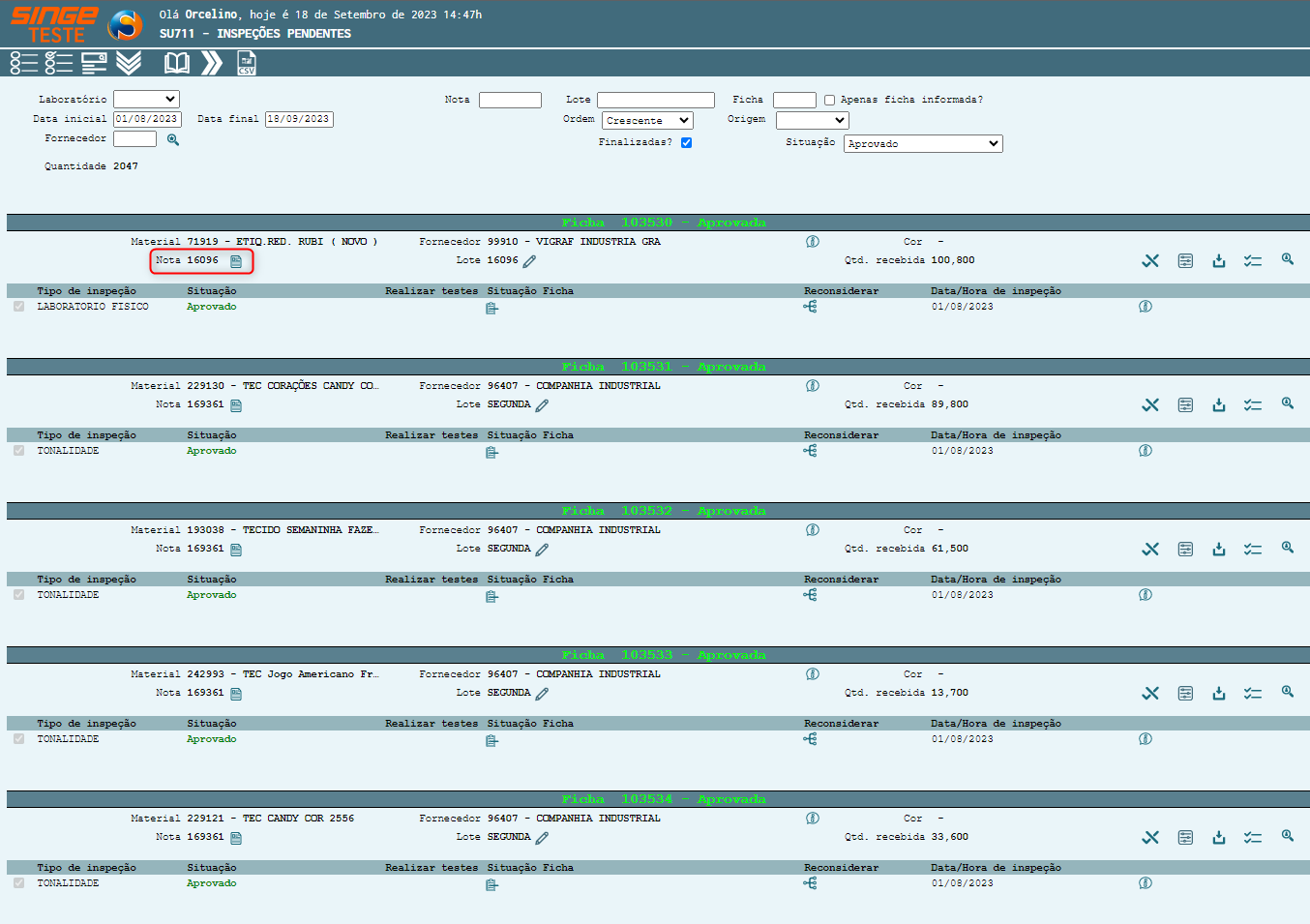The height and width of the screenshot is (924, 1310).
Task: Click the Data inicial date field
Action: (147, 119)
